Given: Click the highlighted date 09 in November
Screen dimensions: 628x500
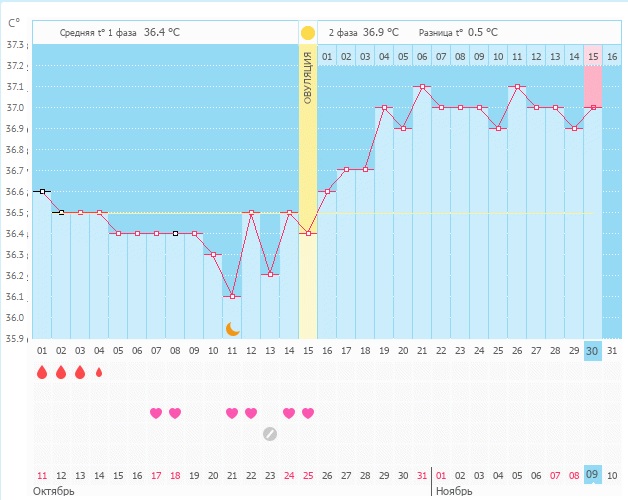Looking at the screenshot, I should (593, 475).
